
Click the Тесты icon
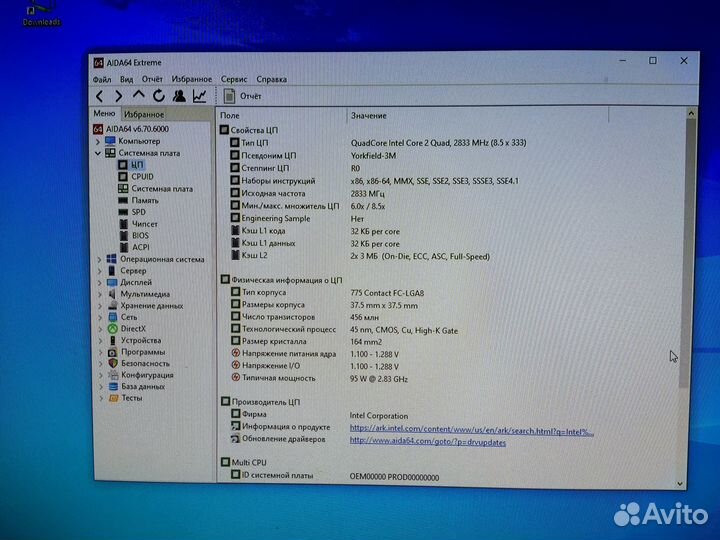[113, 398]
